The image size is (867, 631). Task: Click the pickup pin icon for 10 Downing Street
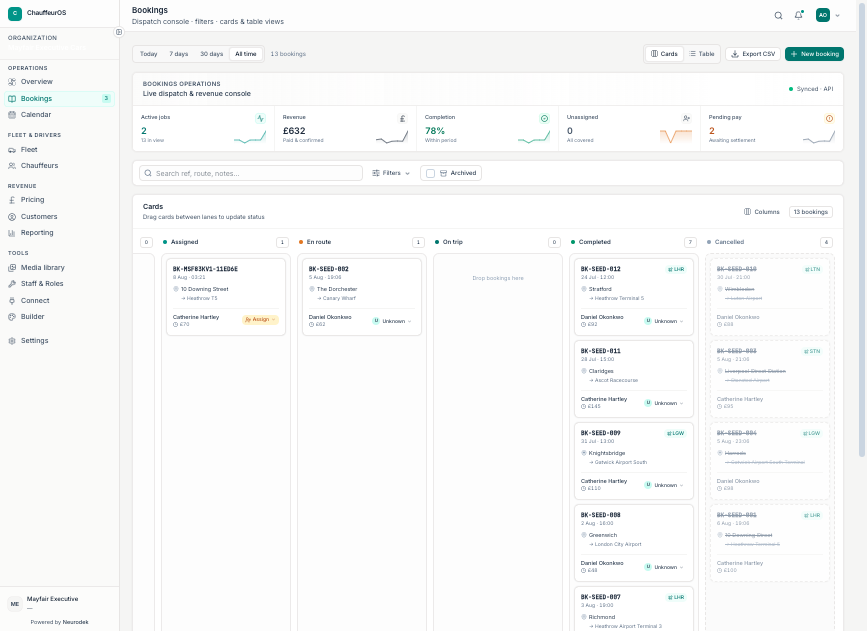(176, 289)
